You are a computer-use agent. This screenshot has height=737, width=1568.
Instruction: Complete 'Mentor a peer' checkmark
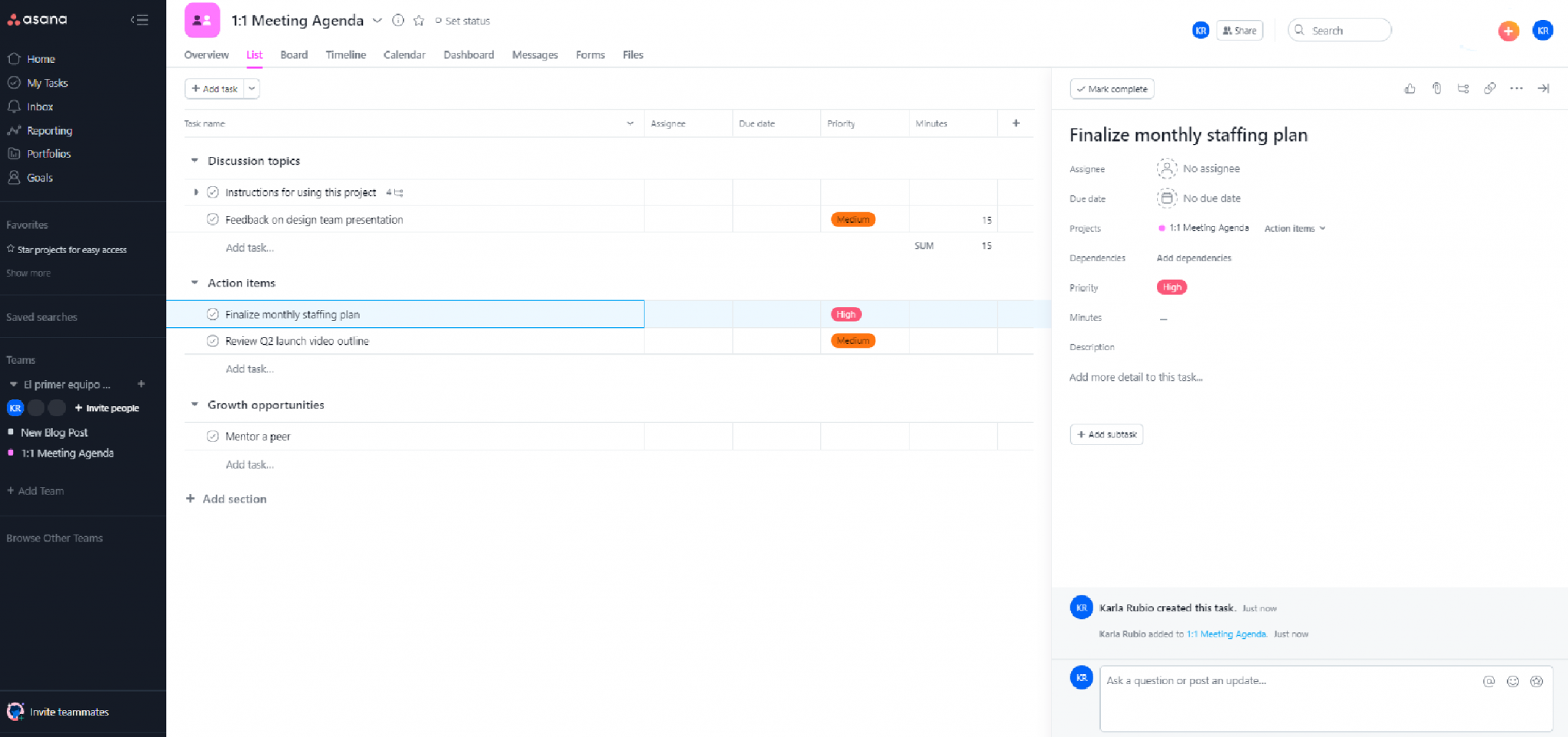point(213,437)
